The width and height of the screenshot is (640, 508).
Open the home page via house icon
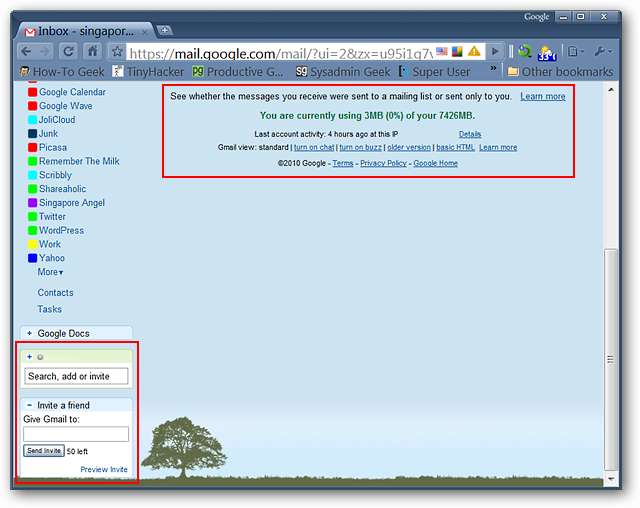coord(93,51)
